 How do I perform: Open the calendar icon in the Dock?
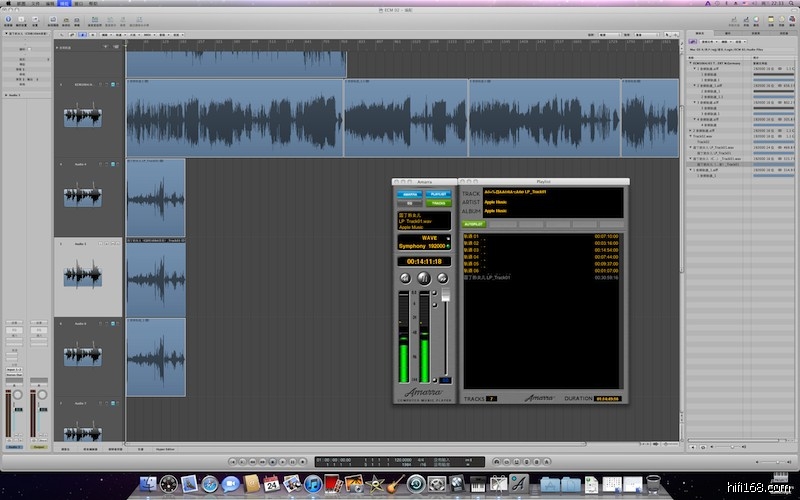click(272, 484)
